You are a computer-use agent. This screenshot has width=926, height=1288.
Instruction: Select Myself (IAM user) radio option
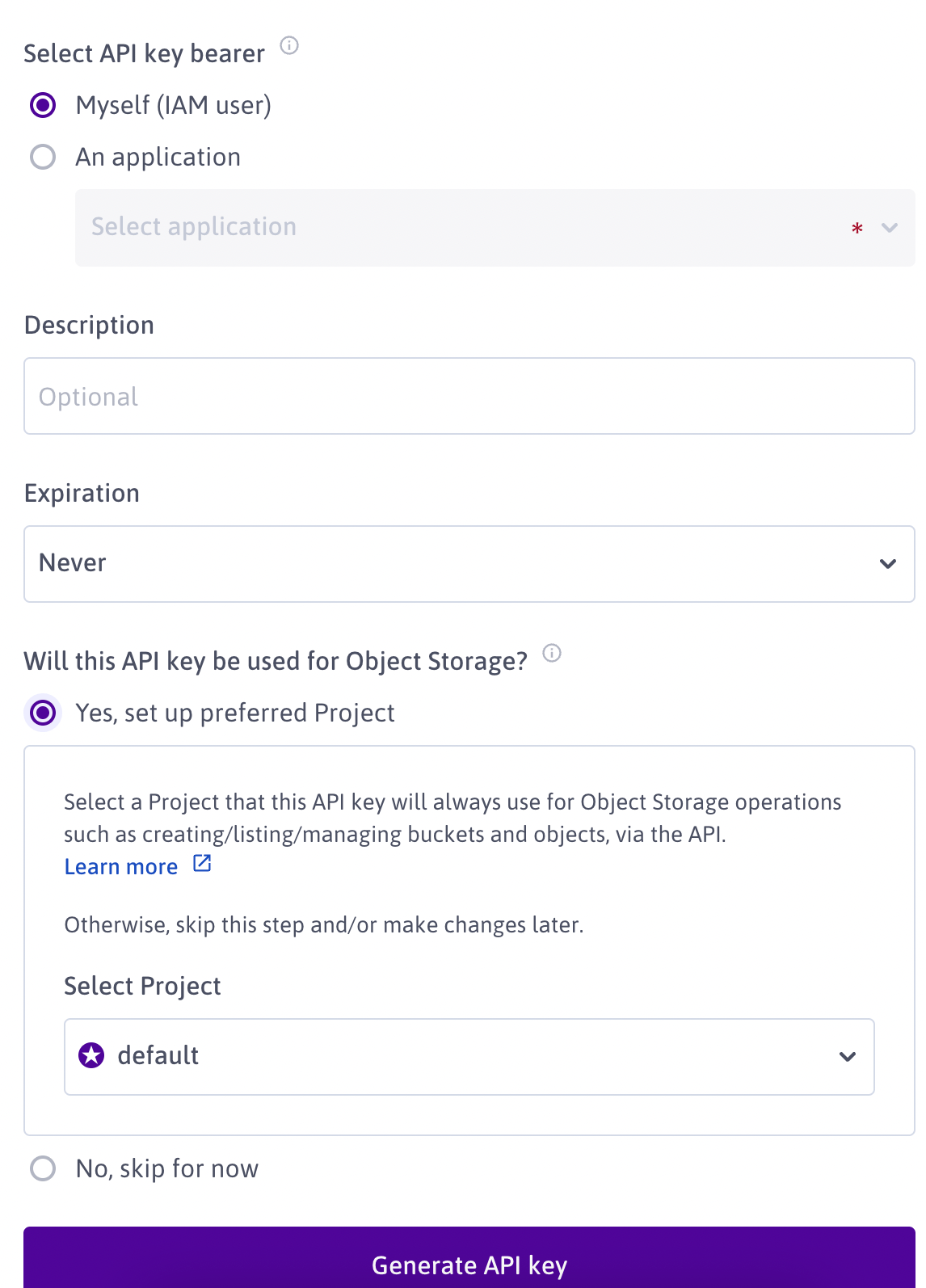point(43,105)
